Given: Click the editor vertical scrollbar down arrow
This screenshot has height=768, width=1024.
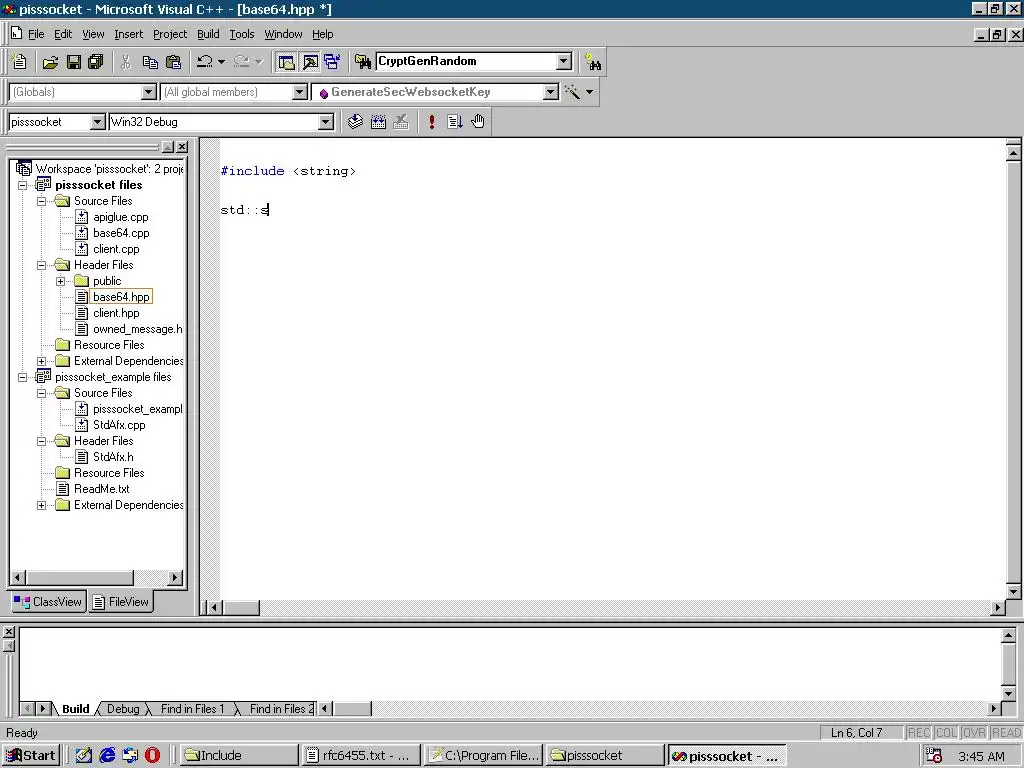Looking at the screenshot, I should [1013, 592].
